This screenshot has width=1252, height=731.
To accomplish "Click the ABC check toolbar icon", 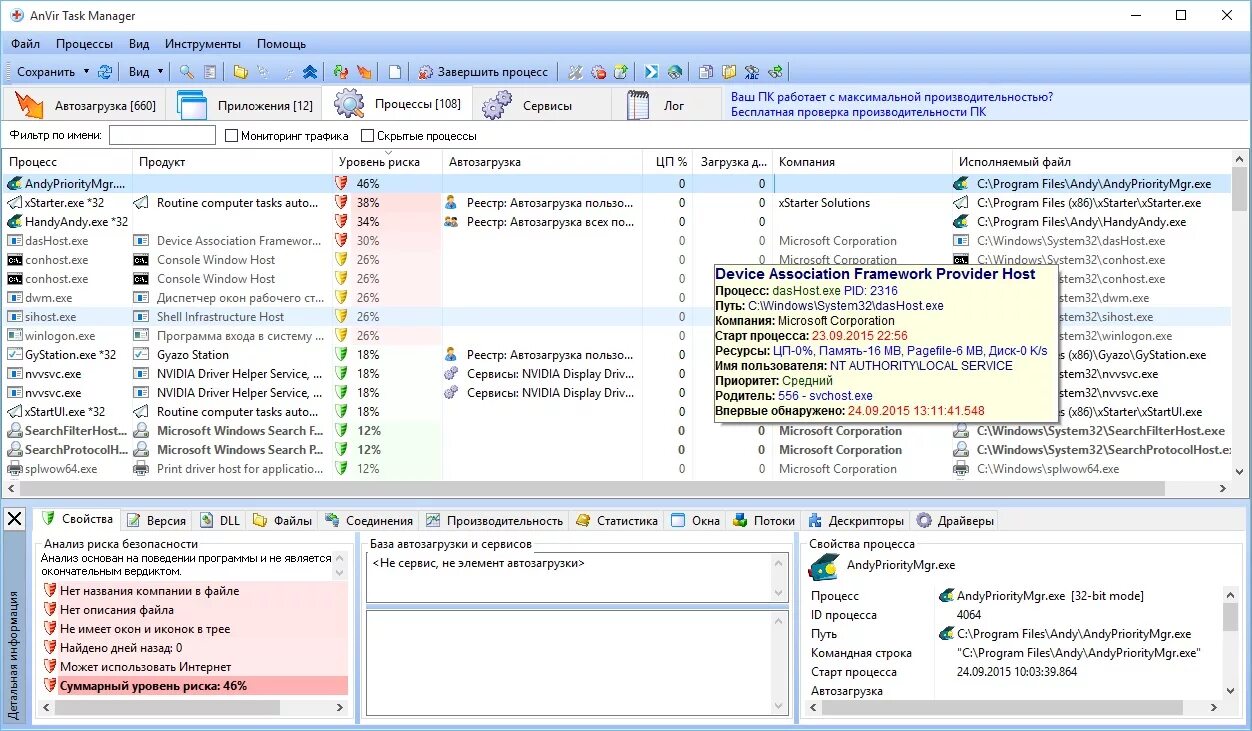I will coord(752,72).
